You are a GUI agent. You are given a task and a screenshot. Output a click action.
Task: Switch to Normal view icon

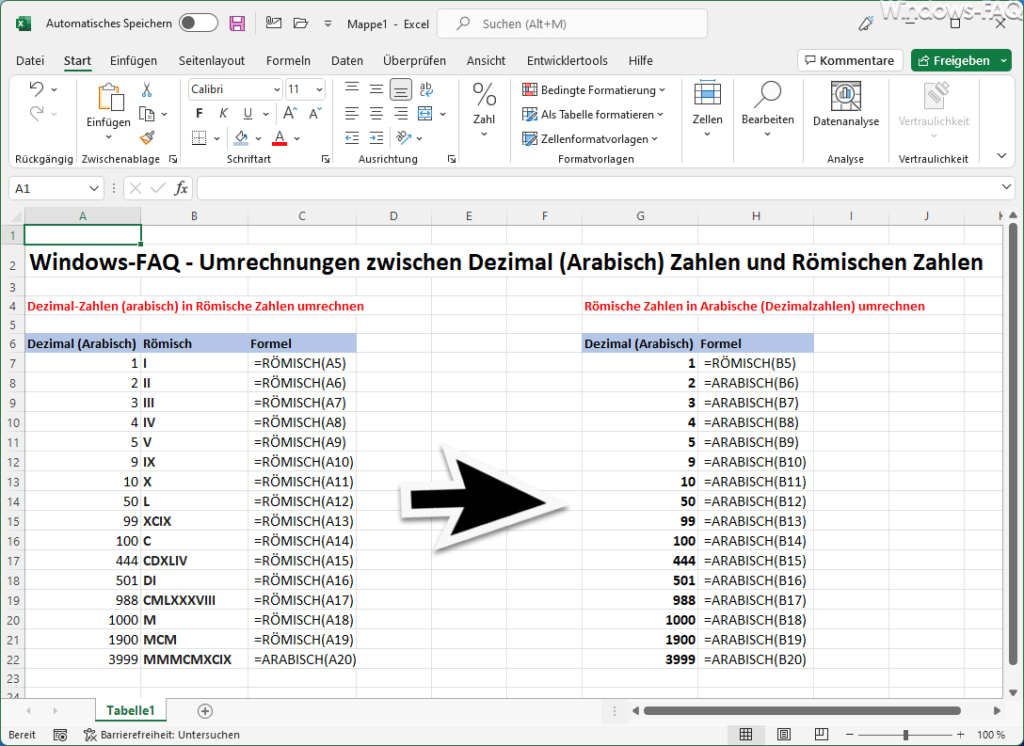(x=746, y=735)
